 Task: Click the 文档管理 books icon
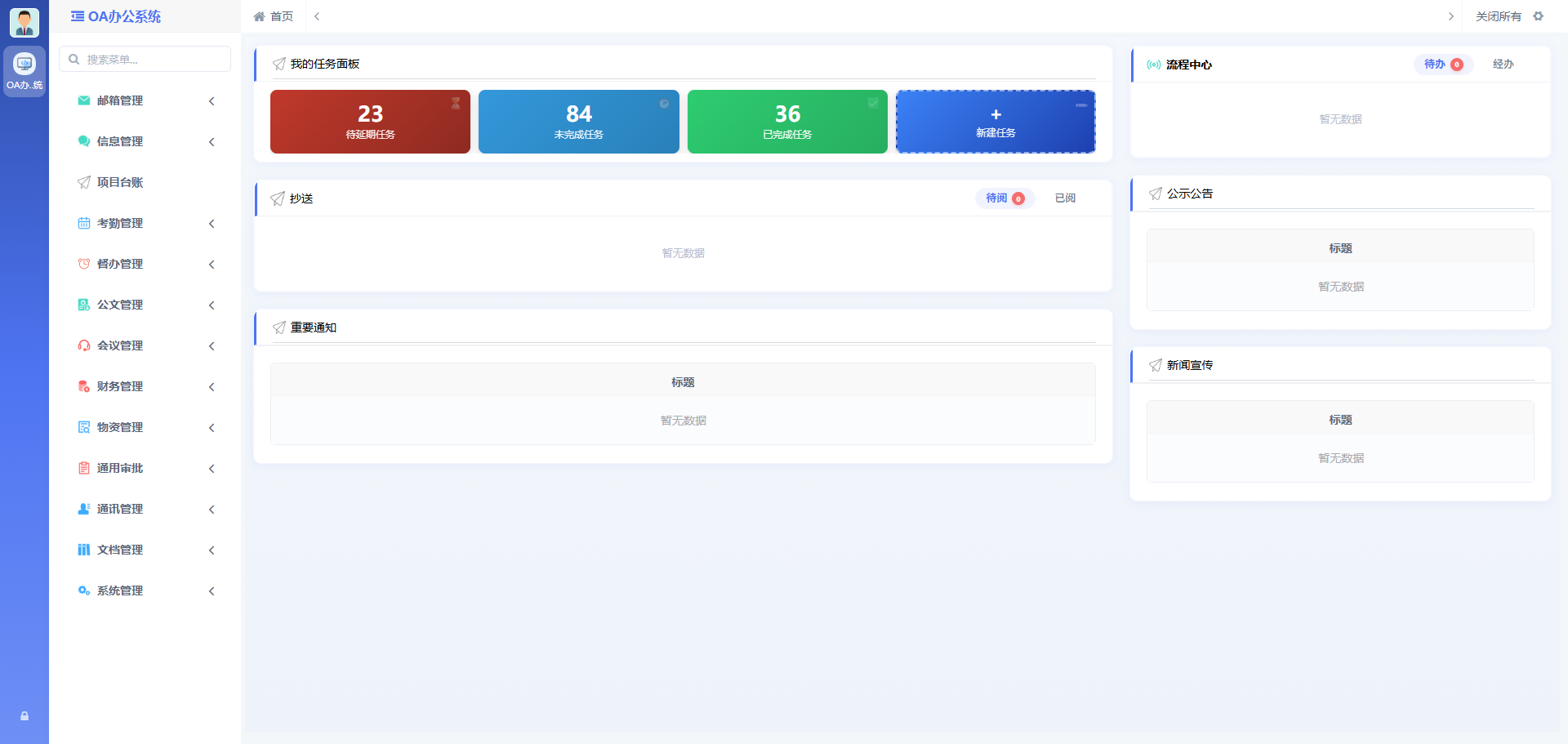(84, 550)
